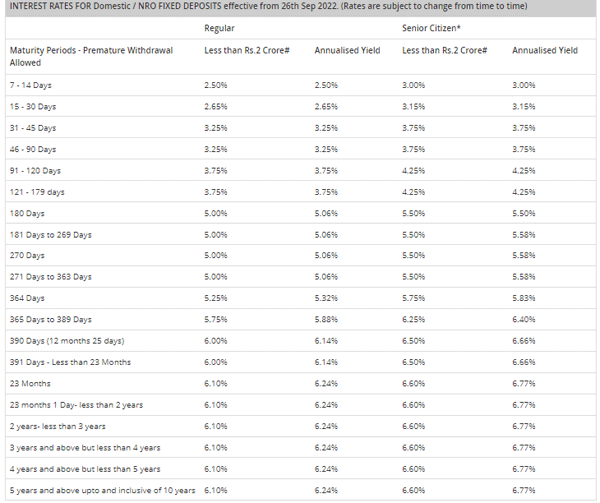This screenshot has height=503, width=600.
Task: Select the 7 - 14 Days row label
Action: tap(30, 85)
